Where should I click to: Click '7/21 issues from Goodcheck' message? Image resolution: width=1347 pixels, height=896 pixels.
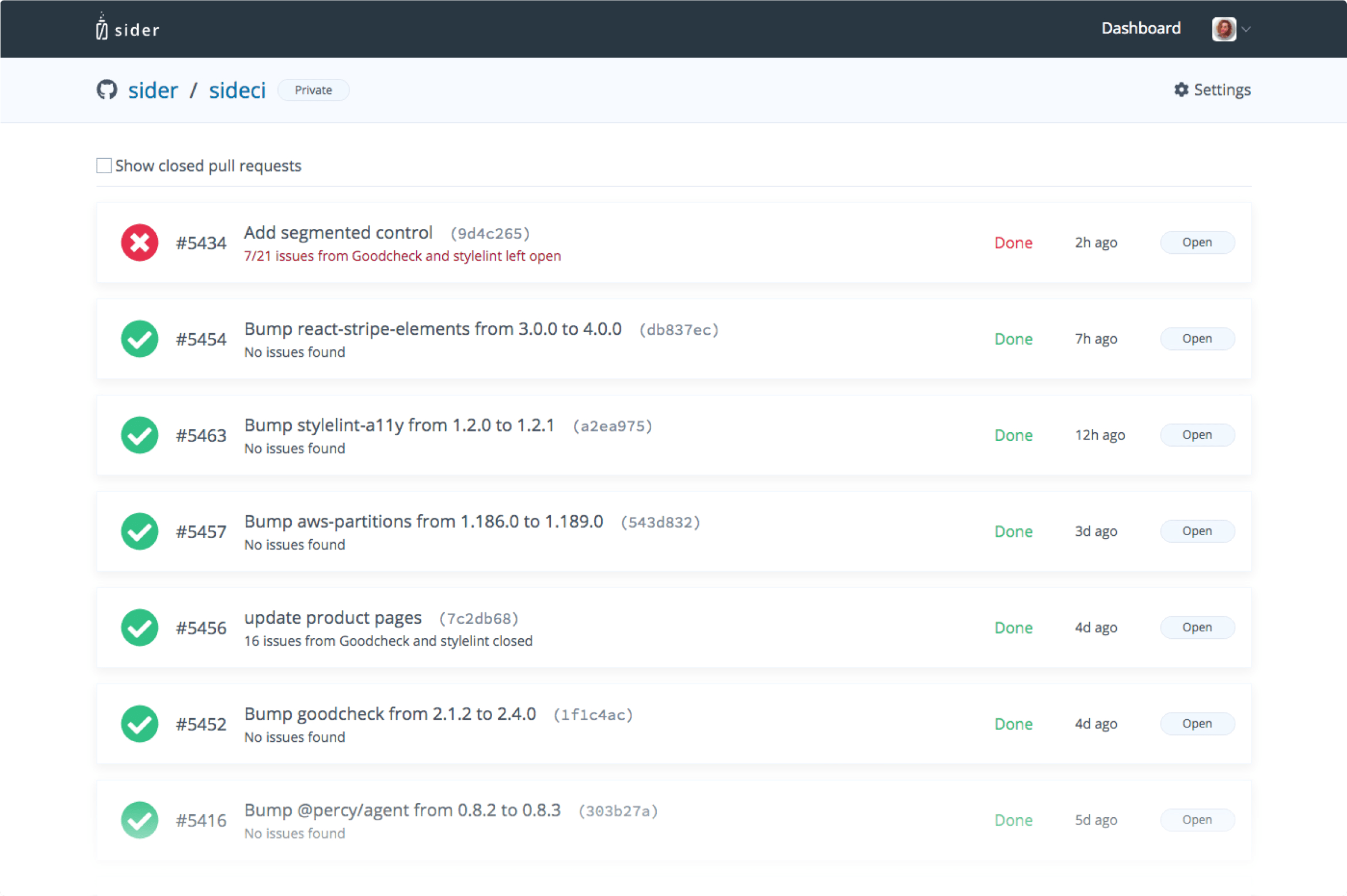coord(402,256)
